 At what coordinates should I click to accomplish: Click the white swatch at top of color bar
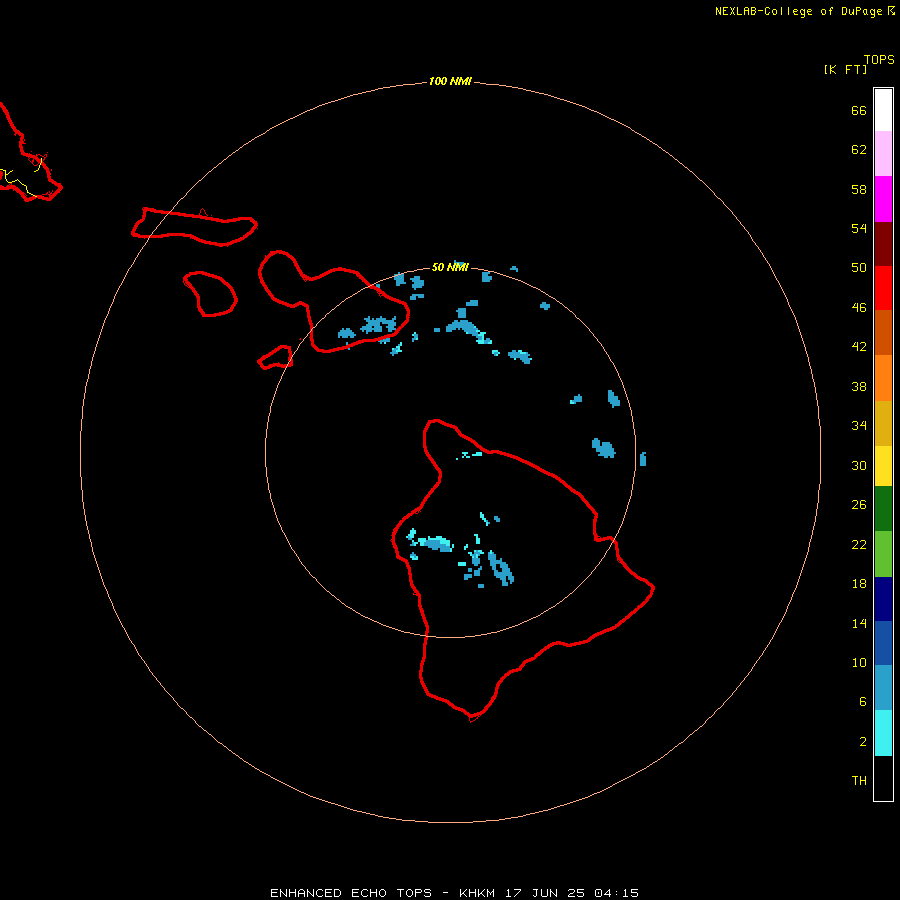coord(883,110)
